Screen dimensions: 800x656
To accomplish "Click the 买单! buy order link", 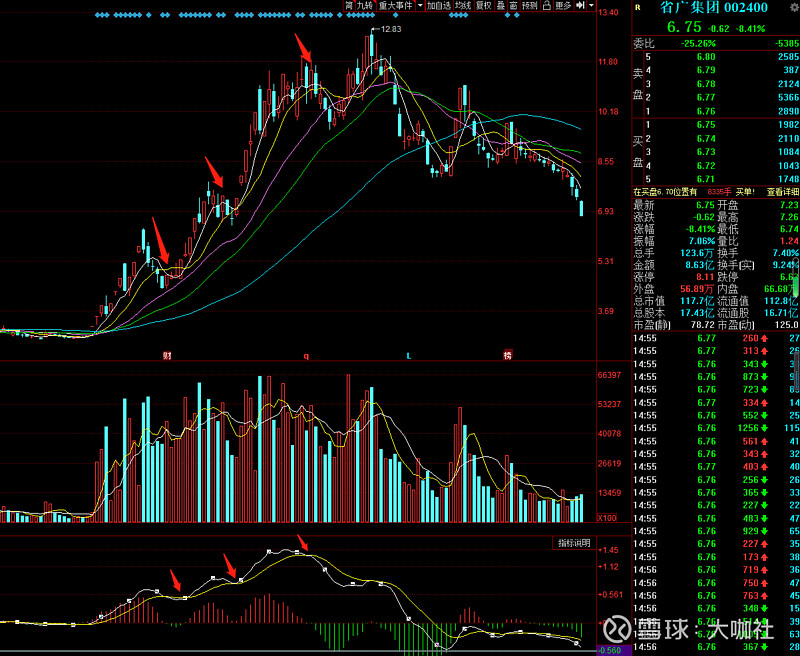I will [x=745, y=192].
